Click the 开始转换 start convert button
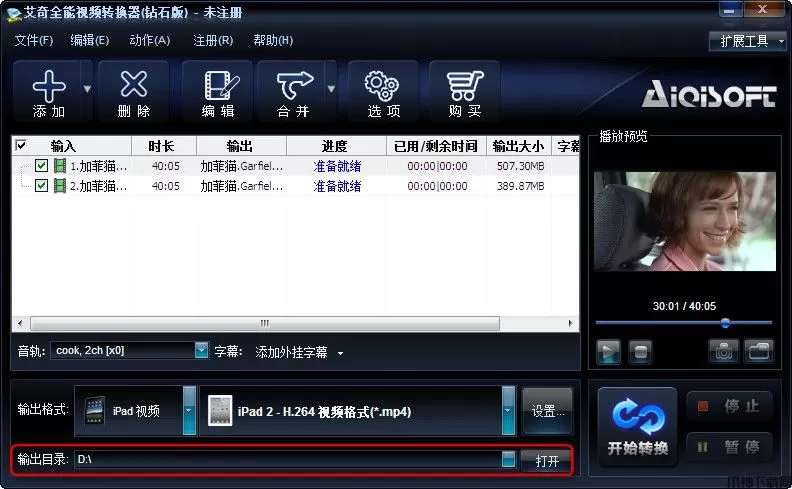Screen dimensions: 792x489 [637, 427]
